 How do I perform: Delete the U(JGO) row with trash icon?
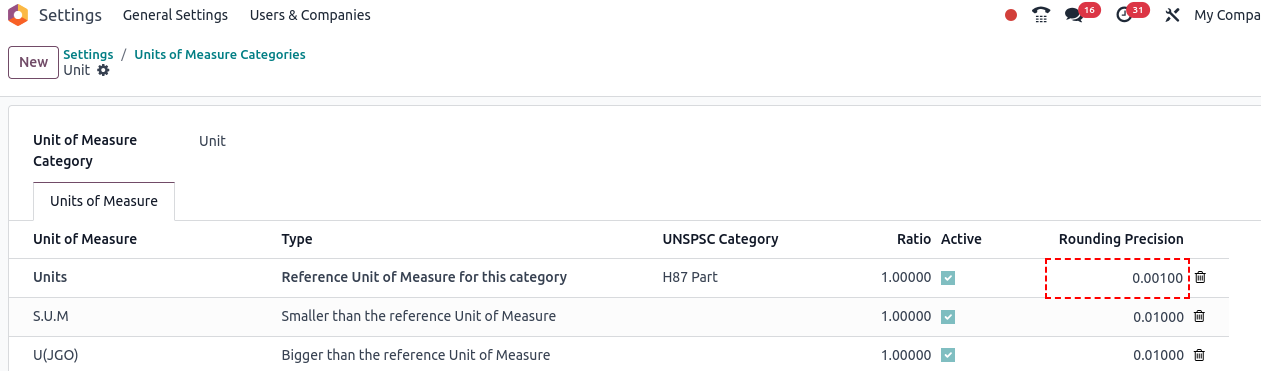1200,355
